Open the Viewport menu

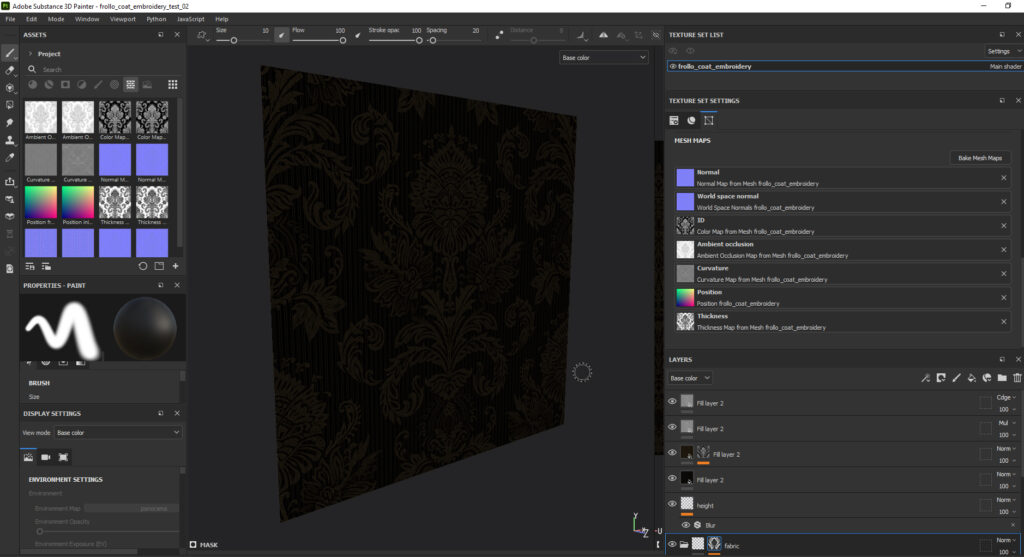(123, 19)
